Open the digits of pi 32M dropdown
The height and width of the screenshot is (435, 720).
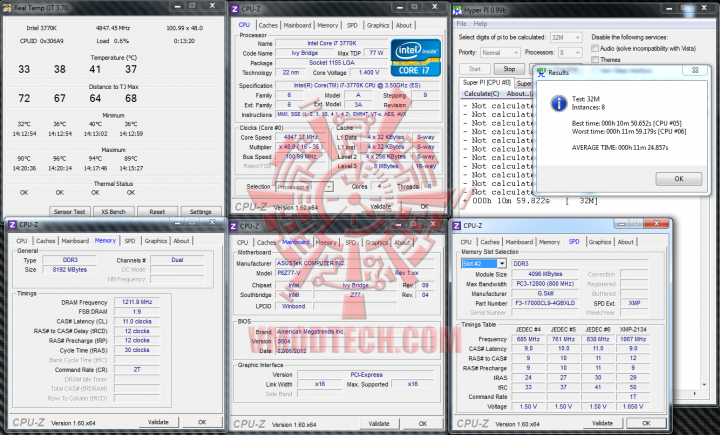click(566, 37)
